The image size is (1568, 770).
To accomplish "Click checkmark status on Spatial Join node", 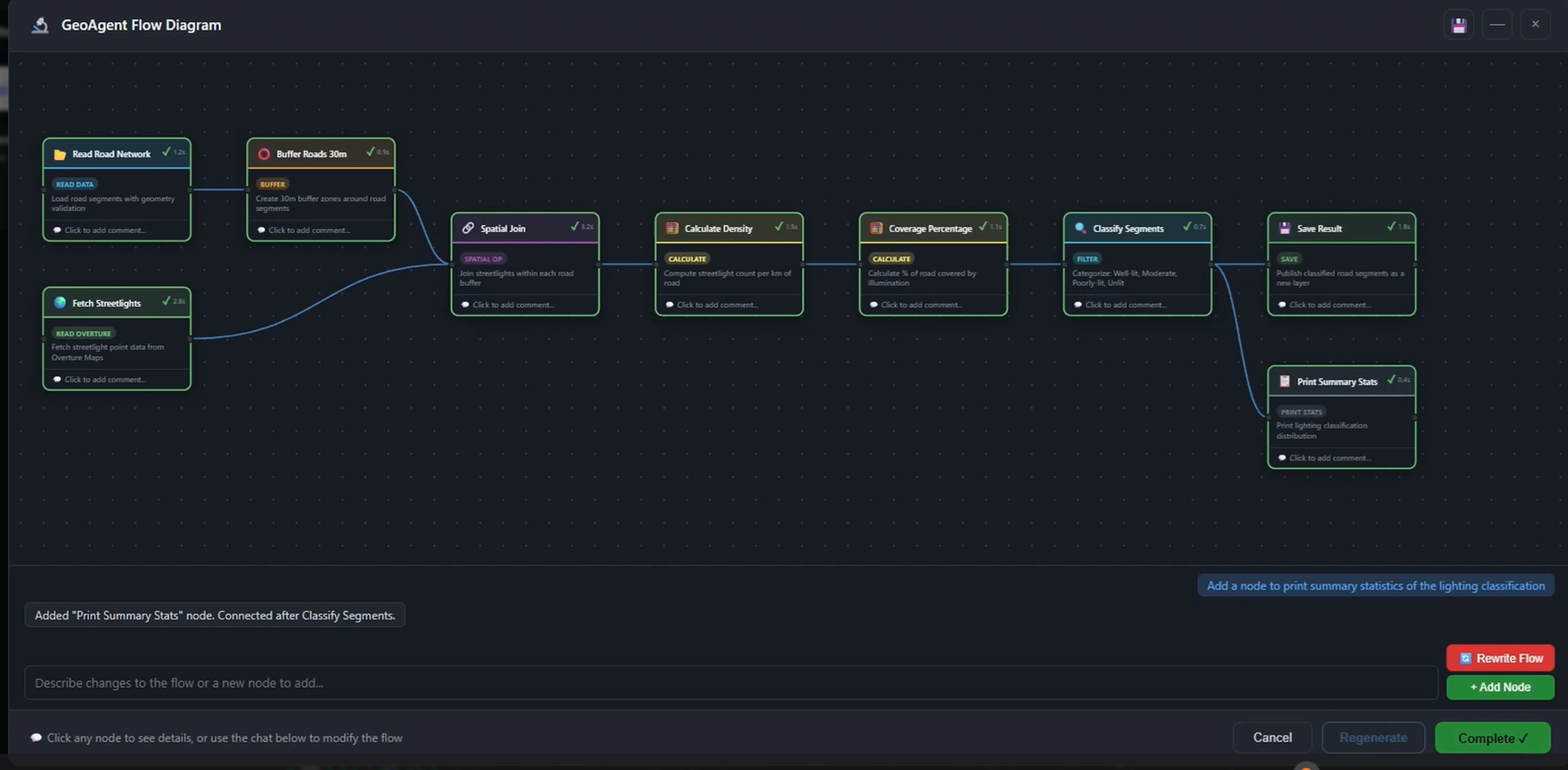I will [574, 226].
